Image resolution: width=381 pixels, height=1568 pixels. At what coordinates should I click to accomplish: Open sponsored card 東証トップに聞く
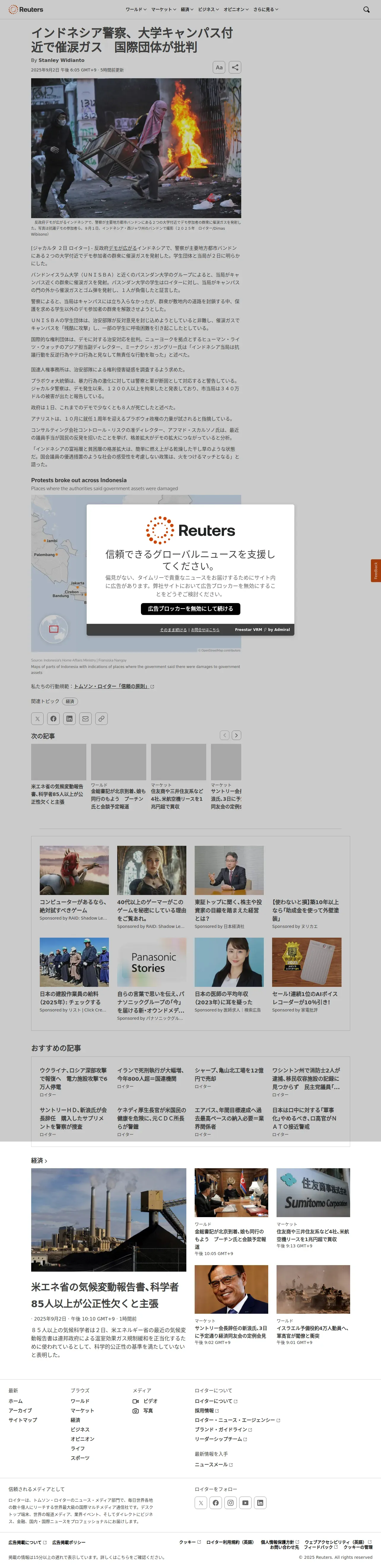[x=229, y=888]
